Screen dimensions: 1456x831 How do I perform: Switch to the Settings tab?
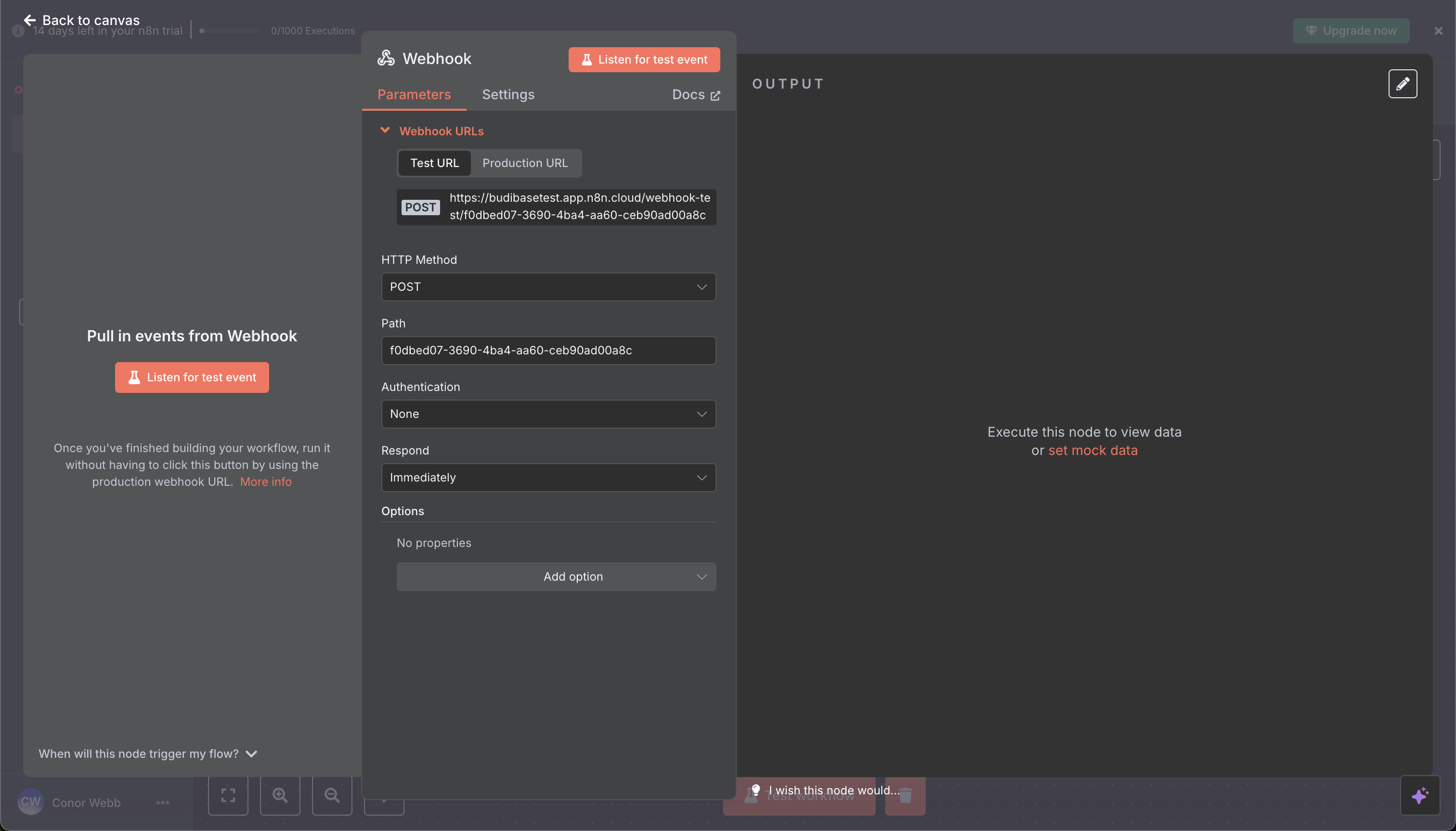508,95
